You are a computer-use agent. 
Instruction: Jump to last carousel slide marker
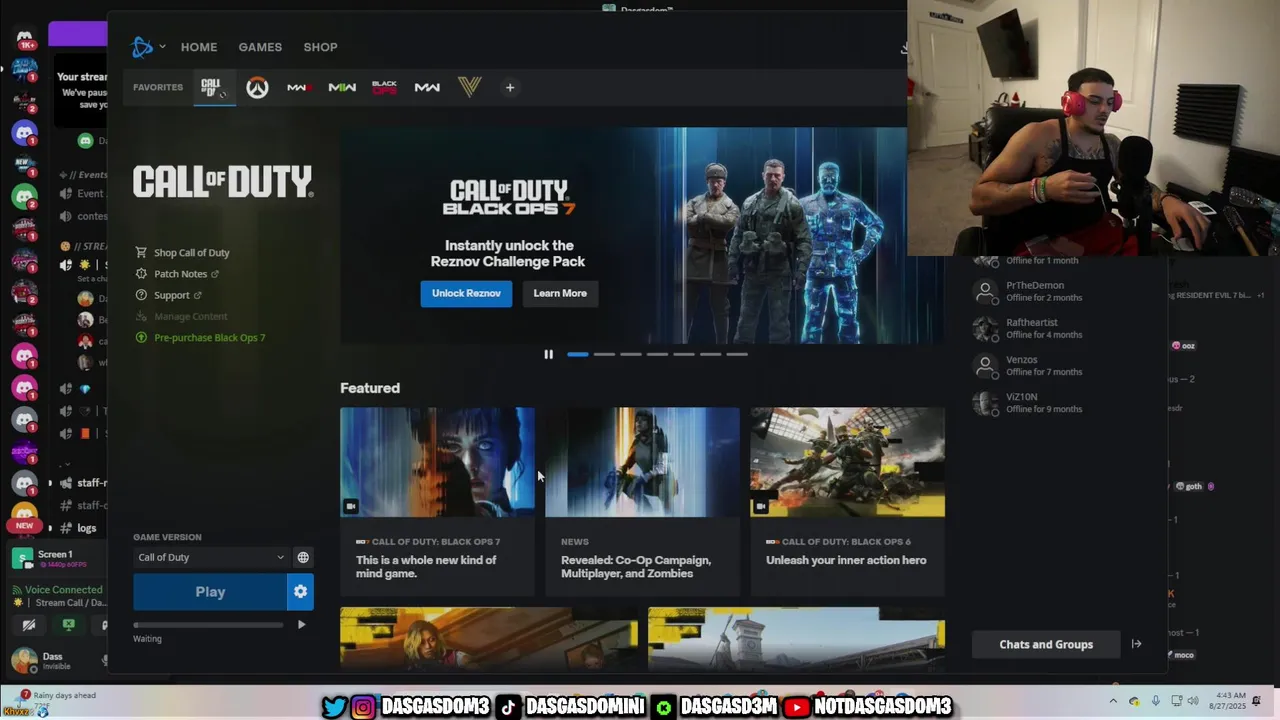737,354
